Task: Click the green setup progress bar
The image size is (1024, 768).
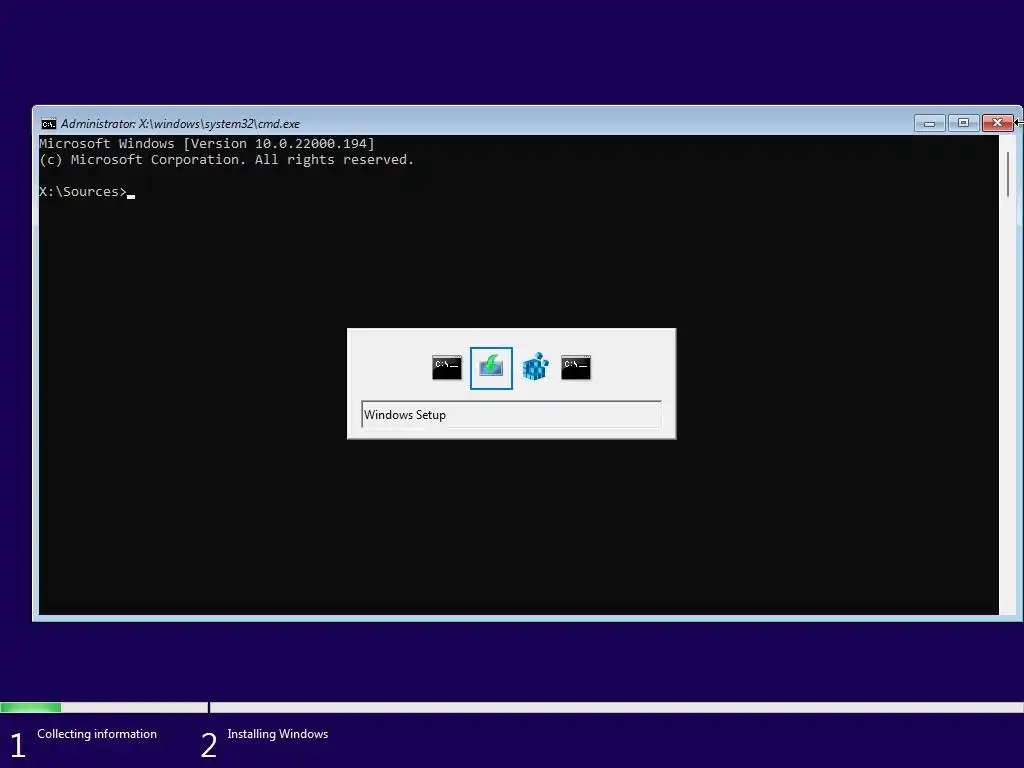Action: pos(31,707)
